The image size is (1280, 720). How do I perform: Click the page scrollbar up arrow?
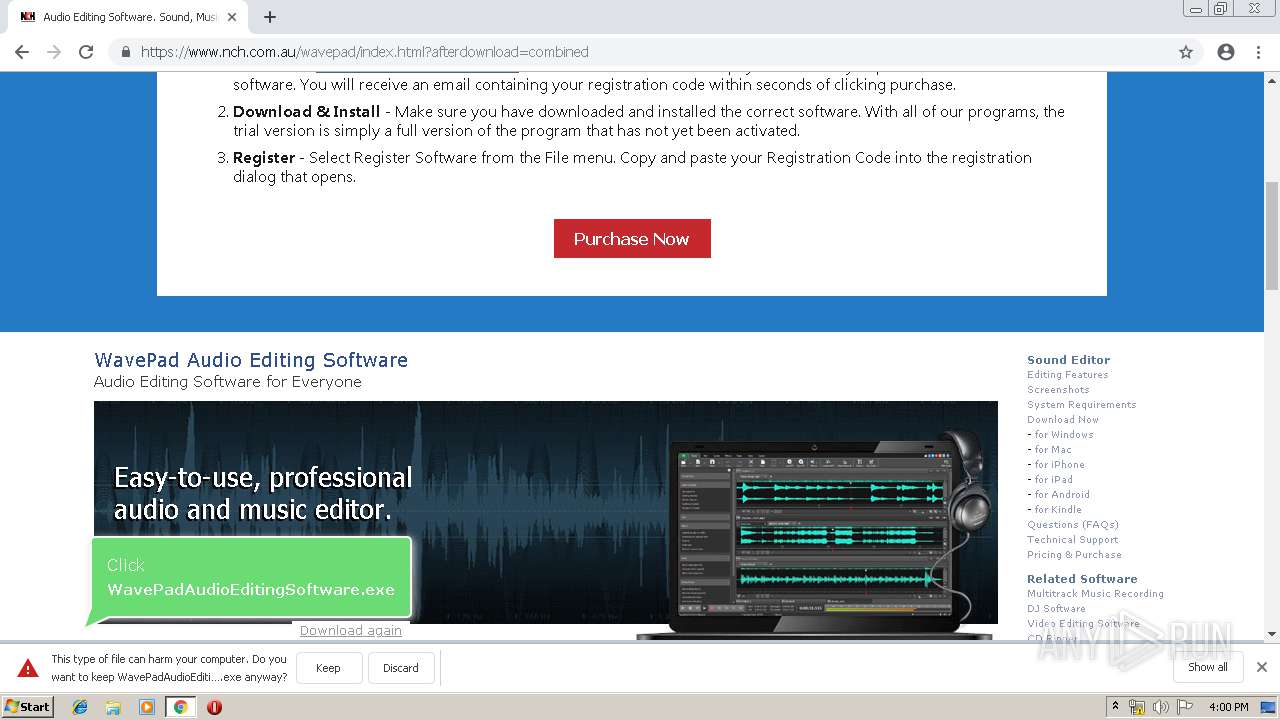pyautogui.click(x=1271, y=79)
